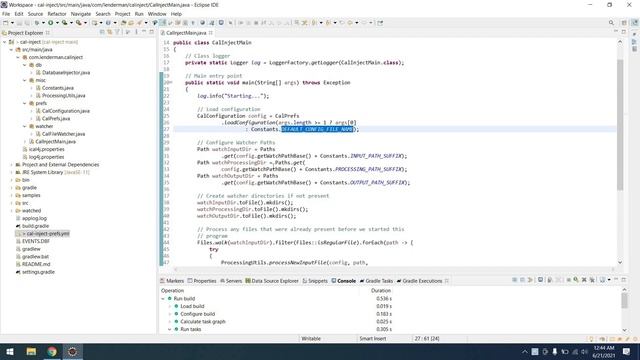Viewport: 640px width, 360px height.
Task: Click the Eclipse taskbar icon
Action: pos(72,351)
